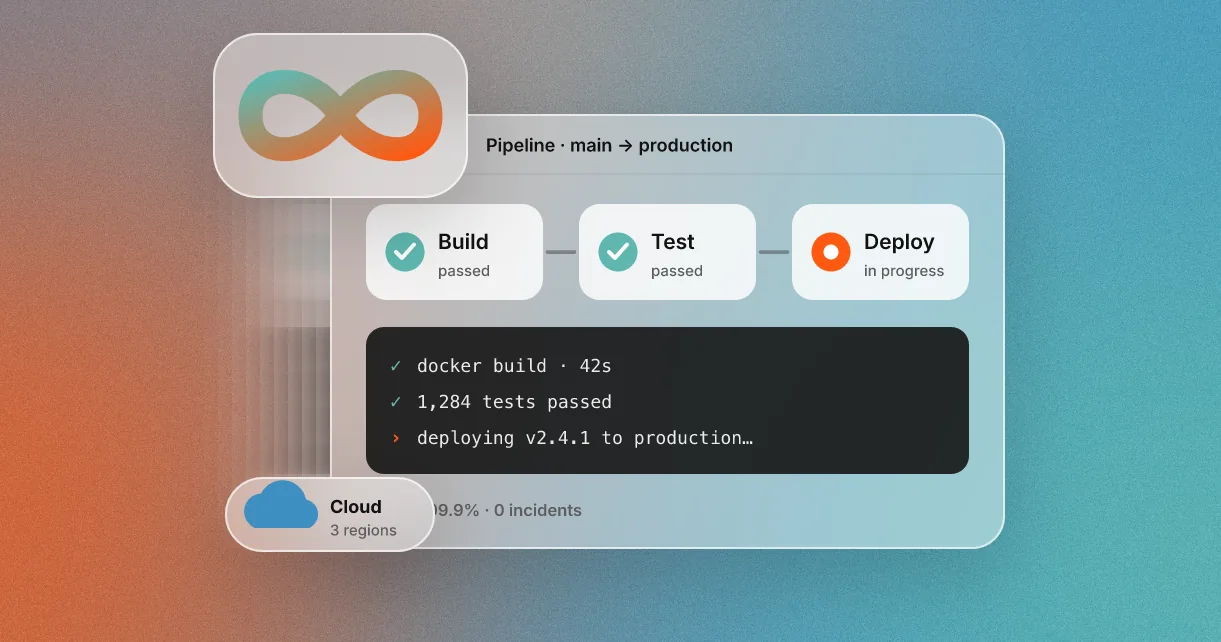The height and width of the screenshot is (642, 1221).
Task: Click the 'docker build · 42s' log line
Action: (514, 366)
